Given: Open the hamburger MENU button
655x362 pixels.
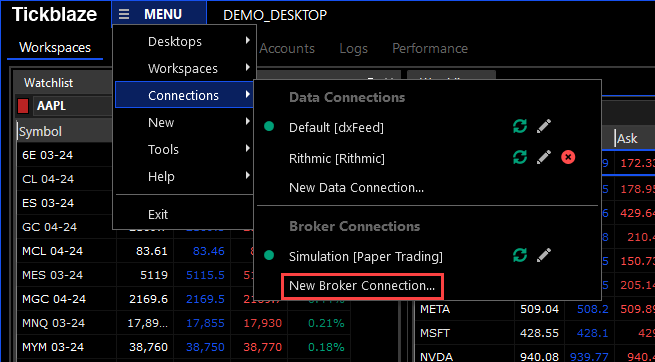Looking at the screenshot, I should click(x=159, y=14).
